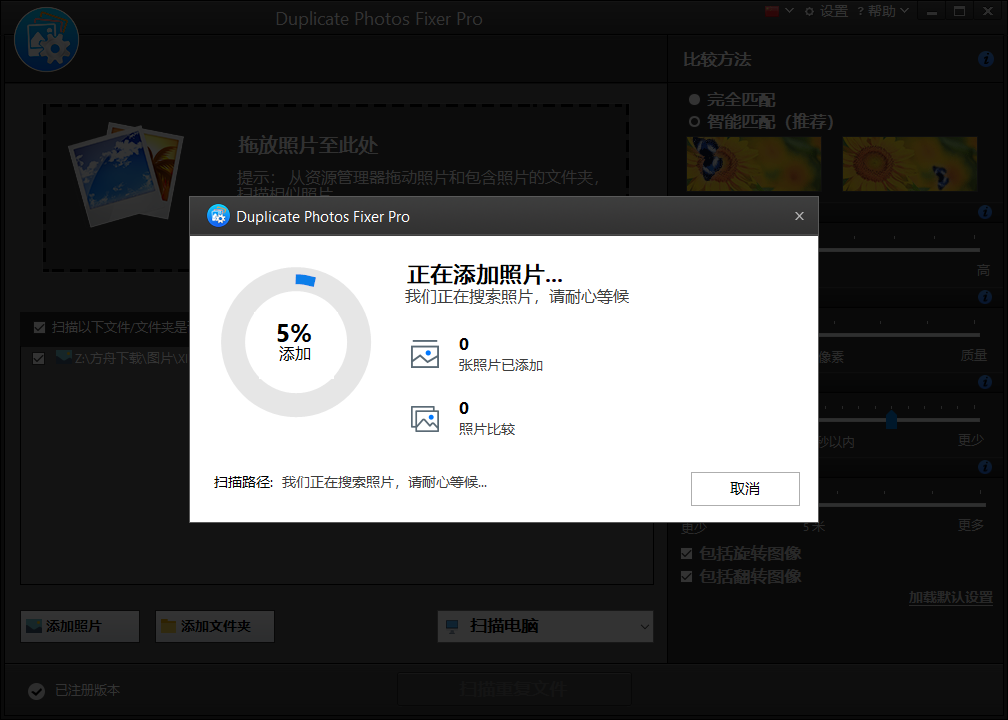Click the 扫描路径 status text
Viewport: 1008px width, 720px height.
[350, 482]
